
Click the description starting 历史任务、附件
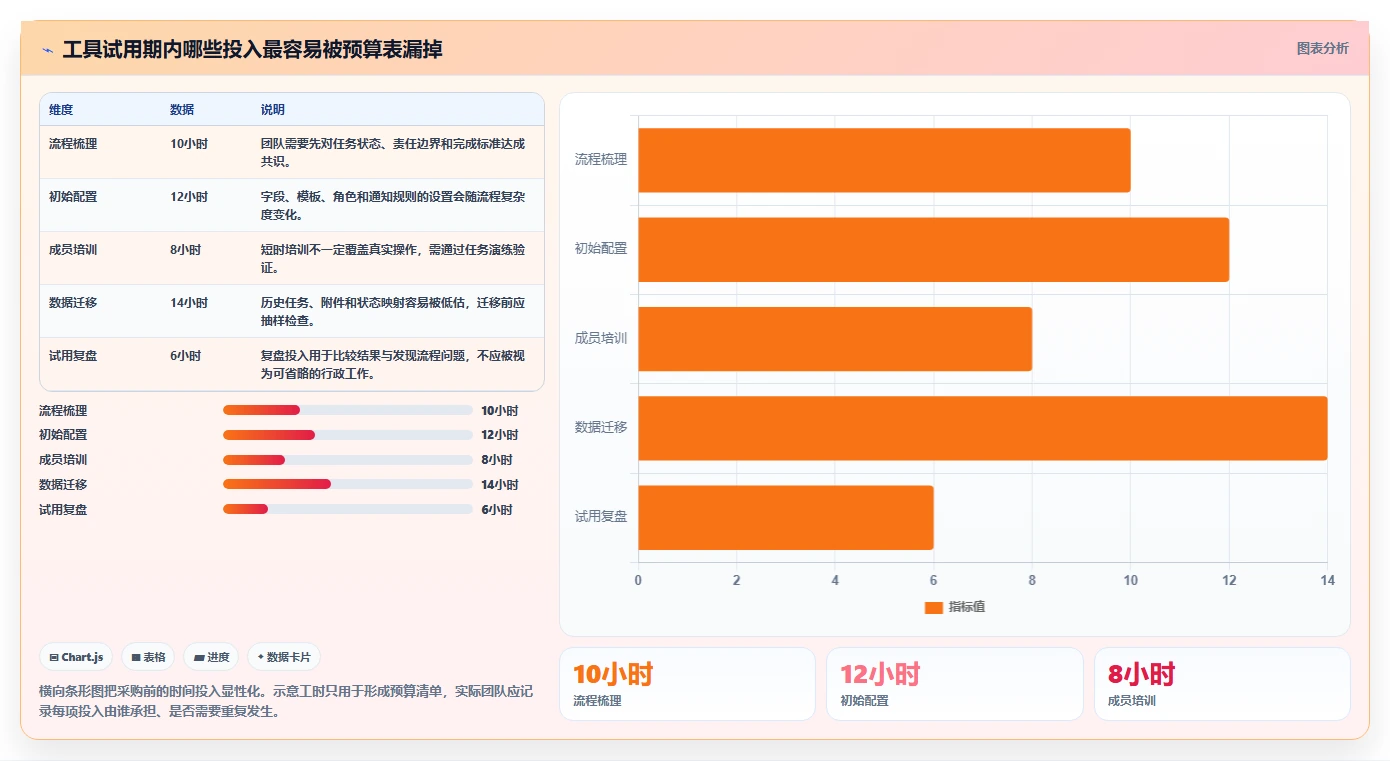[394, 311]
